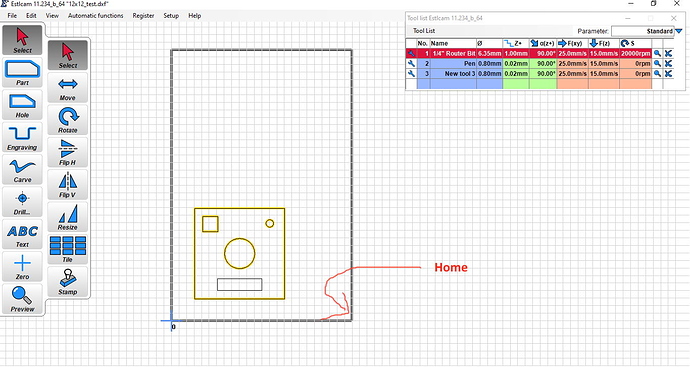Viewport: 690px width, 367px height.
Task: Pick the Zero point tool
Action: tap(22, 267)
